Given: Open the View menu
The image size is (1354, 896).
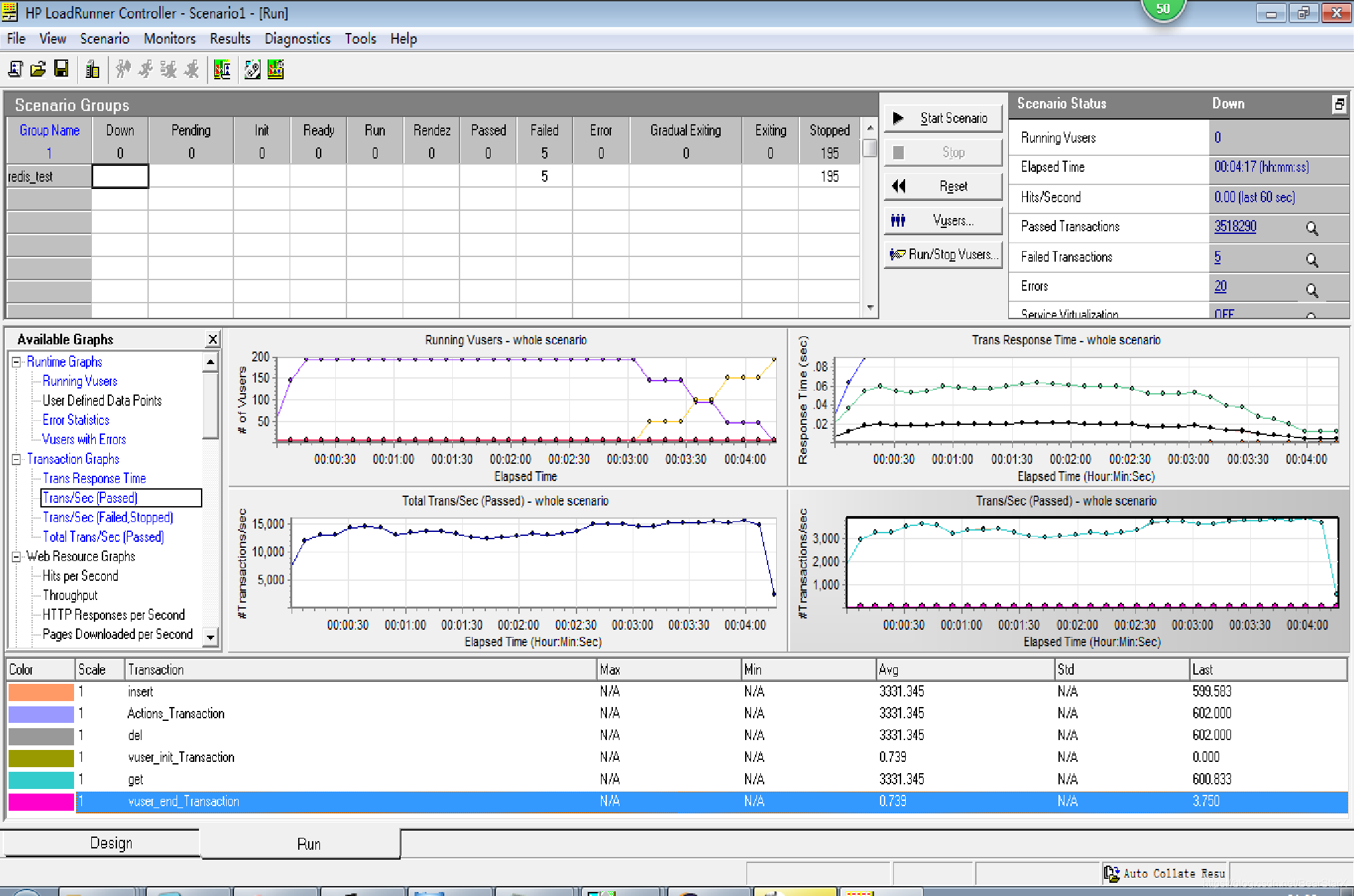Looking at the screenshot, I should click(52, 39).
